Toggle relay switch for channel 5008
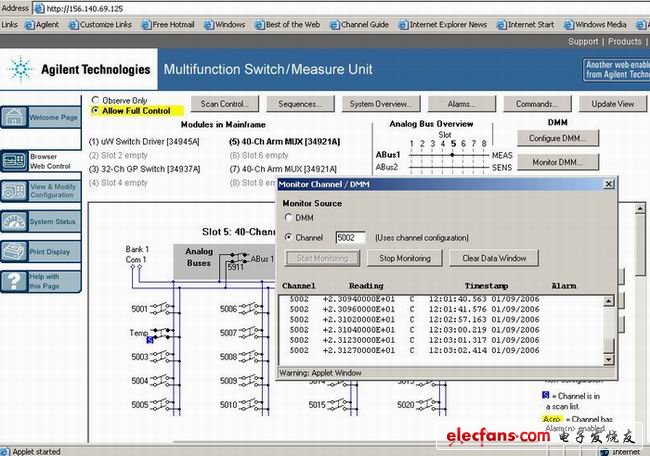 (251, 356)
